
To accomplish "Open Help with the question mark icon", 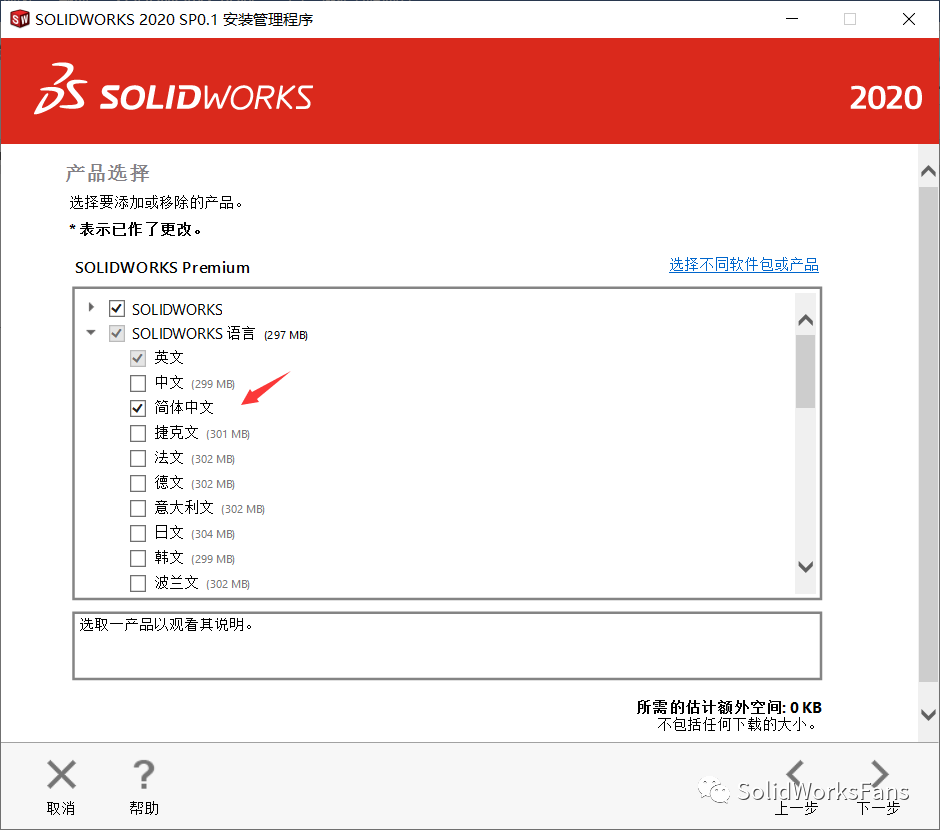I will pos(144,774).
